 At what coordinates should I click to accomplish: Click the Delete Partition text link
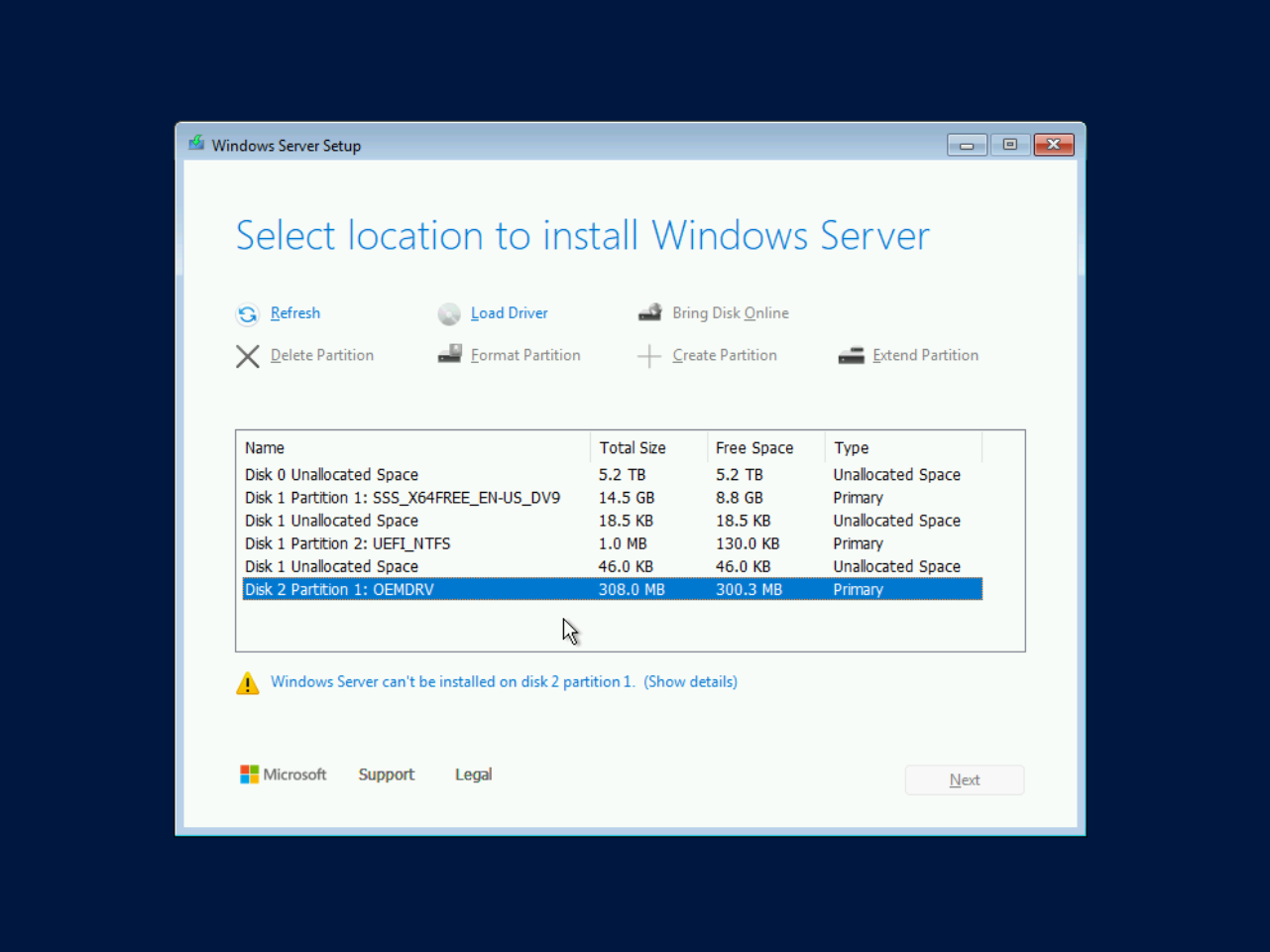pos(322,355)
